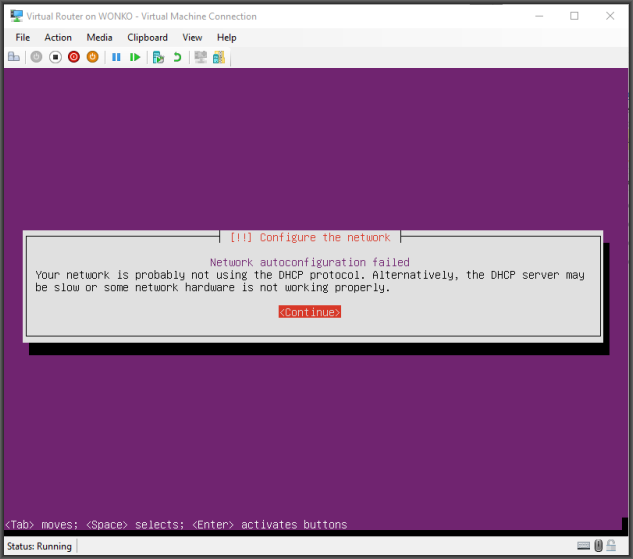Click the Virtual Machine Connection title icon

pos(17,16)
